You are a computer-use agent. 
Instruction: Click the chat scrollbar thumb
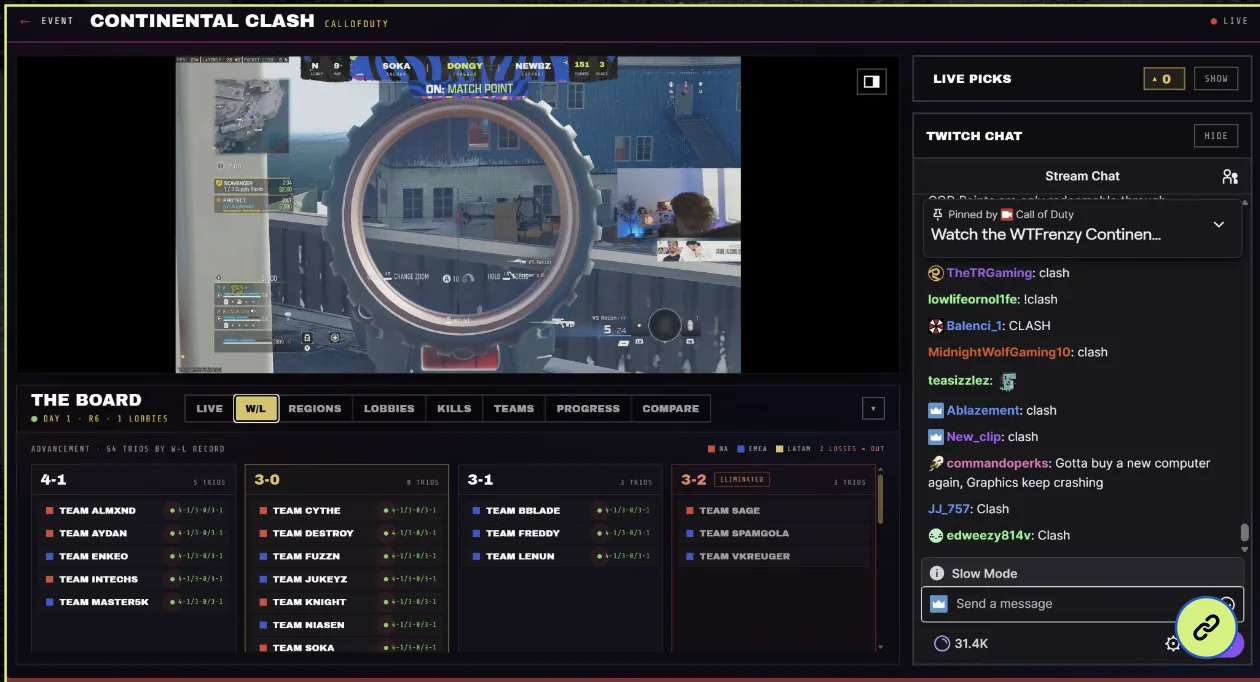tap(1244, 532)
